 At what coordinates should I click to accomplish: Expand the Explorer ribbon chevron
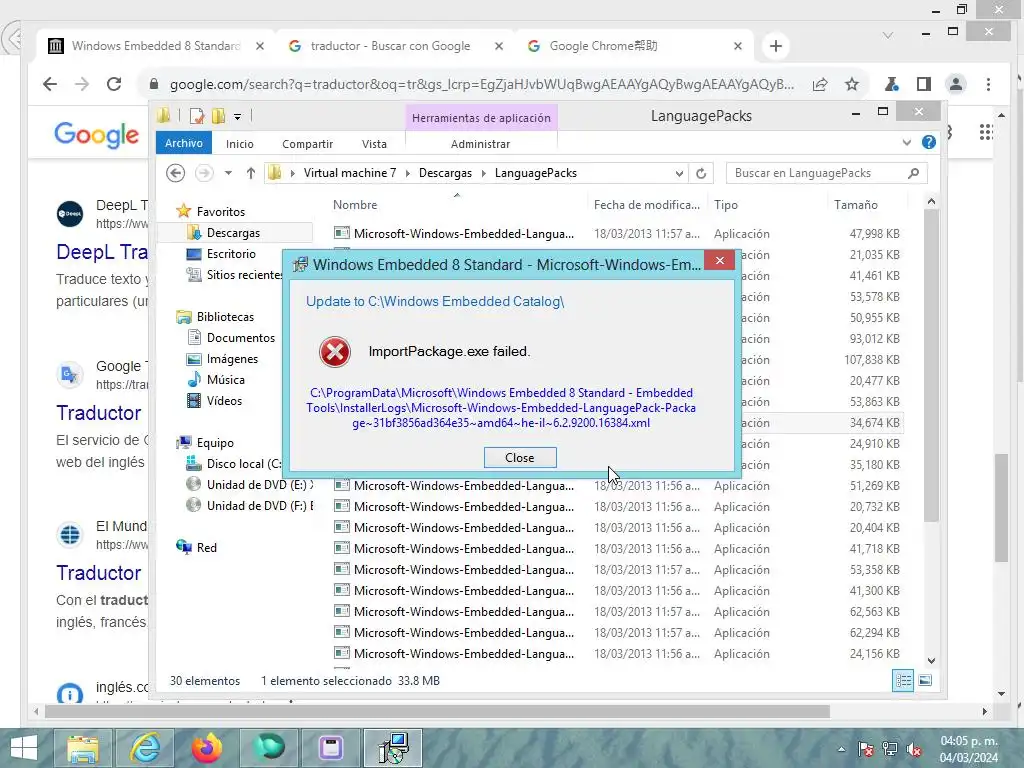[x=906, y=142]
